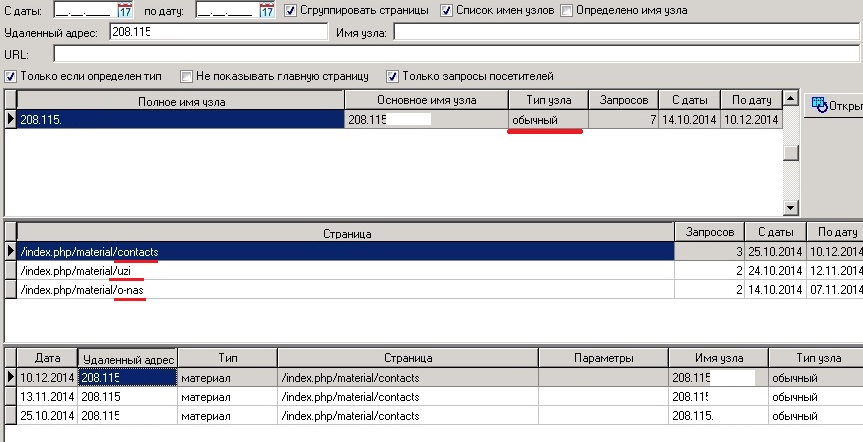The height and width of the screenshot is (442, 863).
Task: Select the '/index.php/material/contacts' page row
Action: (434, 252)
